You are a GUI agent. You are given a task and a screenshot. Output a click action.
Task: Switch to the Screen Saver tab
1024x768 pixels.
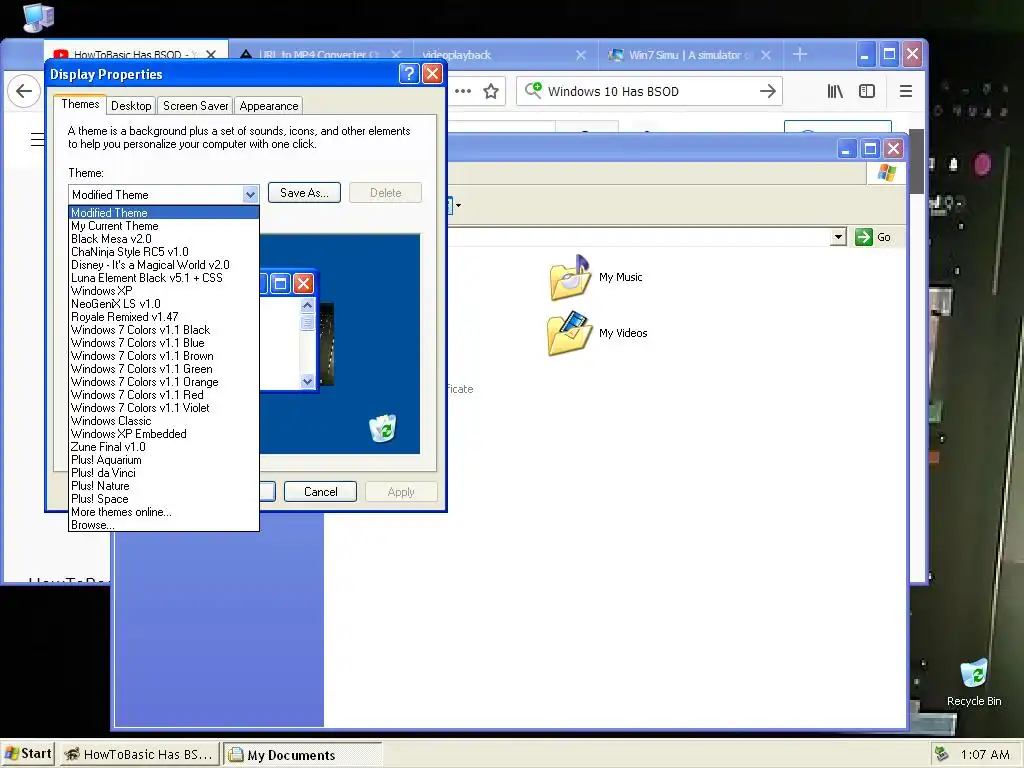tap(195, 106)
